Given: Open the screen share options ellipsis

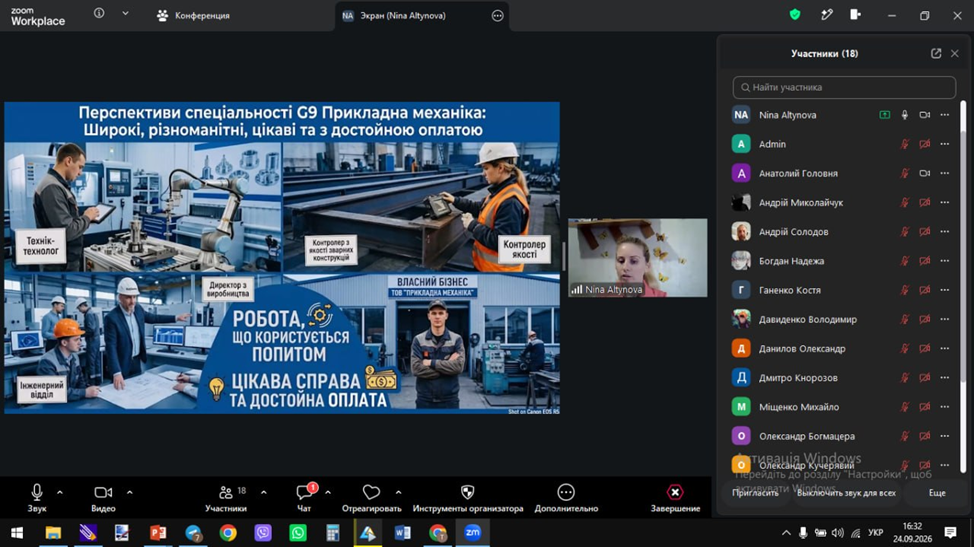Looking at the screenshot, I should pos(498,16).
